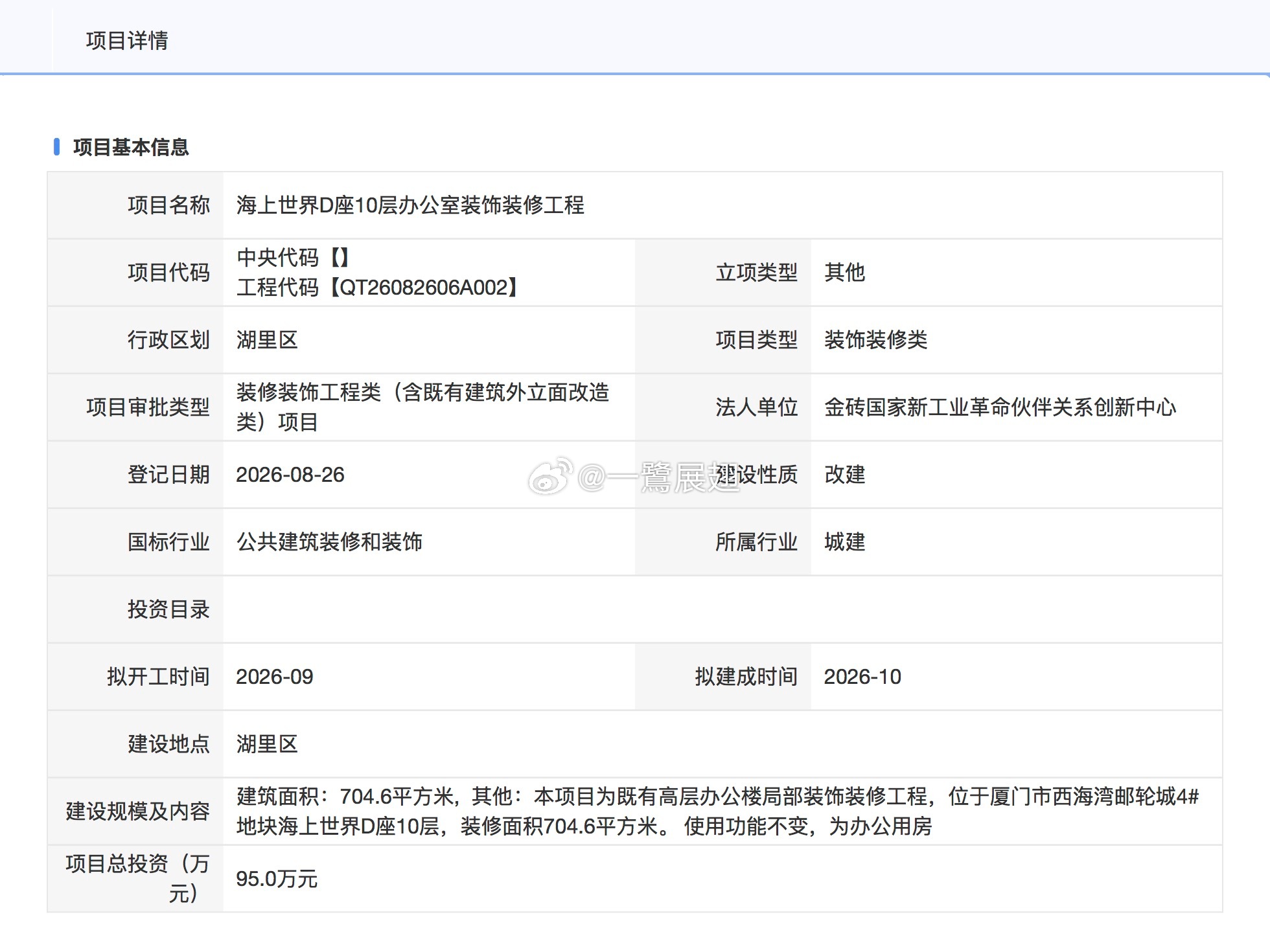The image size is (1270, 952).
Task: Select the 中央代码【】 line
Action: (293, 258)
